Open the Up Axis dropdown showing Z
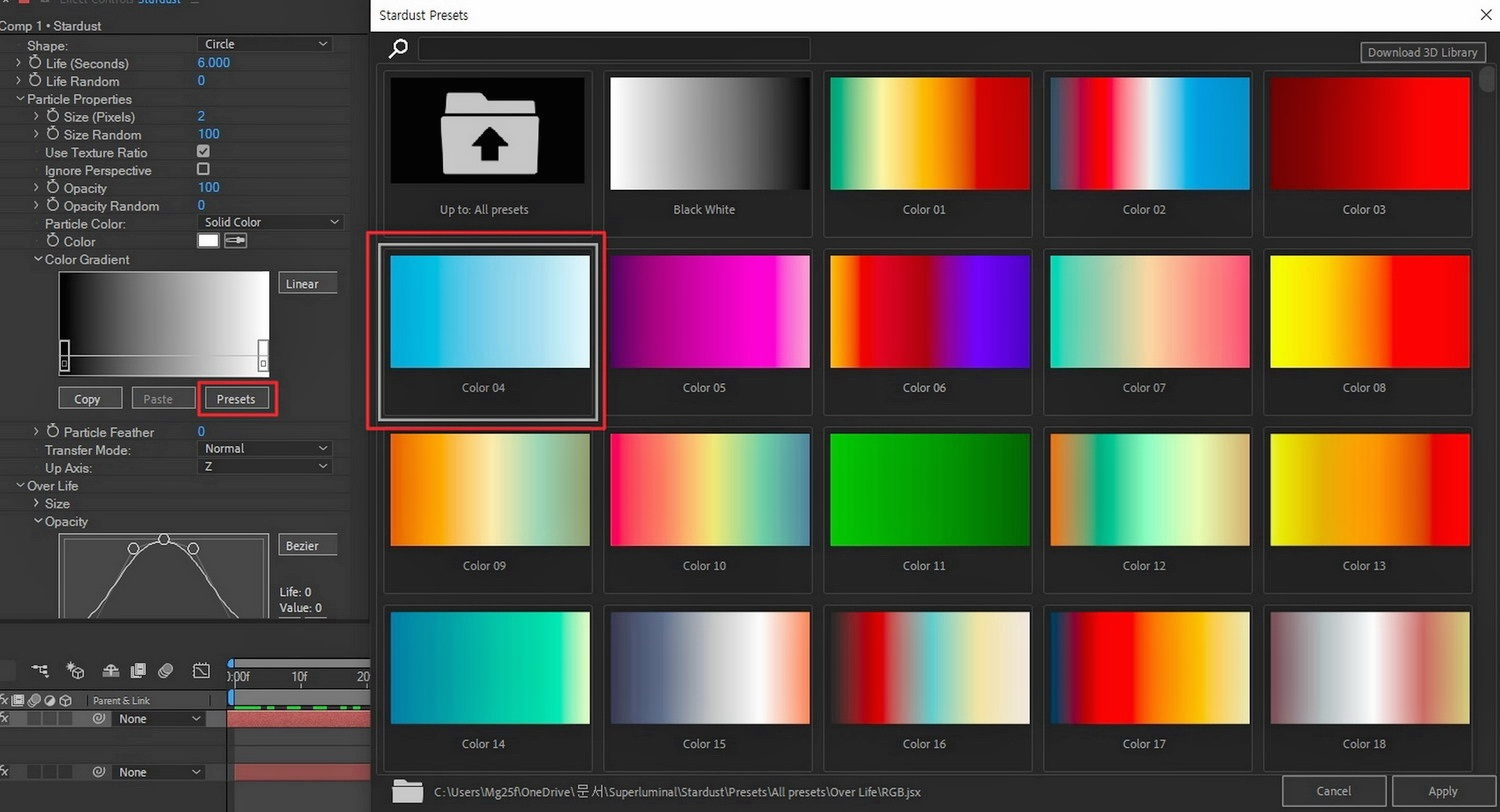1500x812 pixels. click(x=264, y=467)
